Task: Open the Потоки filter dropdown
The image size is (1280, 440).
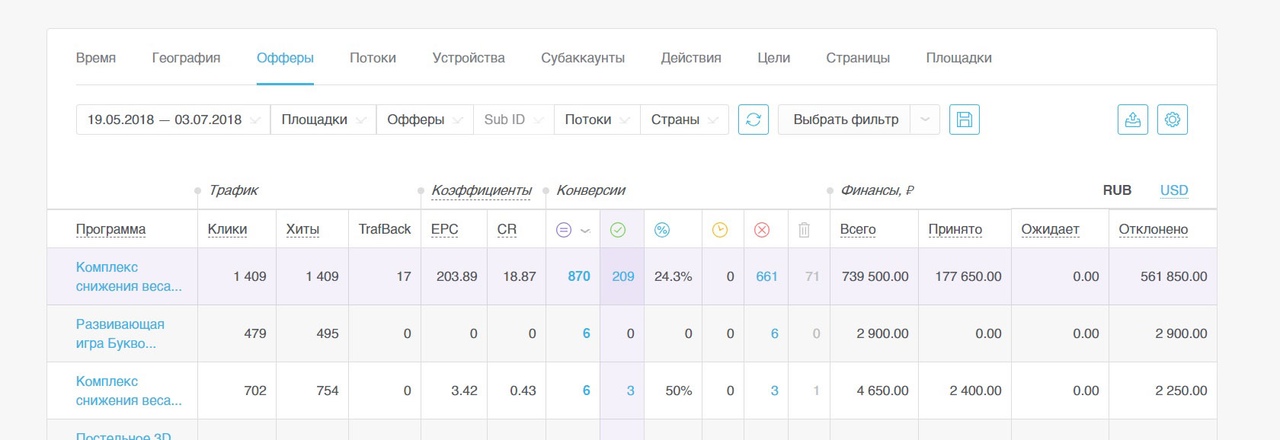Action: (596, 119)
